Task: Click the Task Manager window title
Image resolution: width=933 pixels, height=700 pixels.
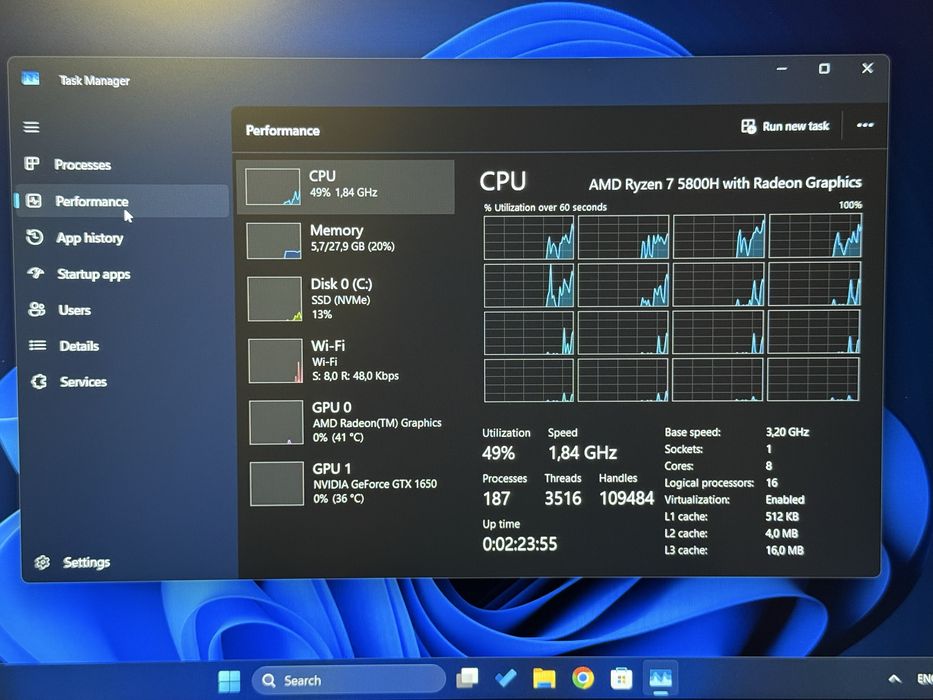Action: (94, 80)
